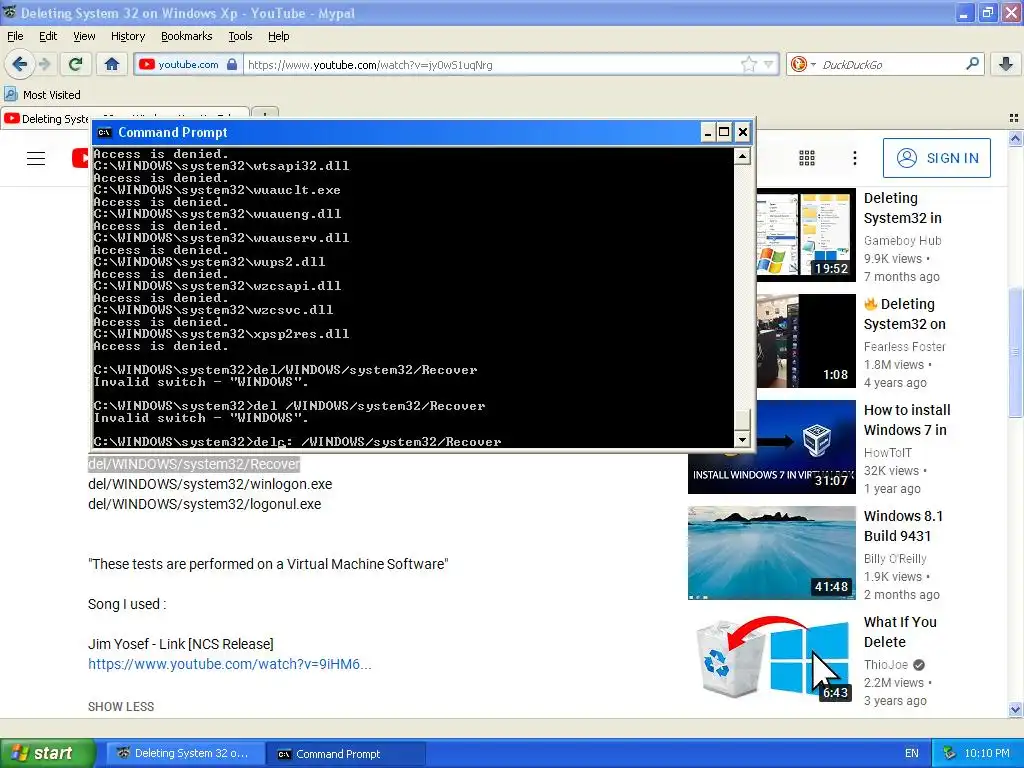Click the Most Visited bookmark icon
Screen dimensions: 1024x768
click(10, 94)
